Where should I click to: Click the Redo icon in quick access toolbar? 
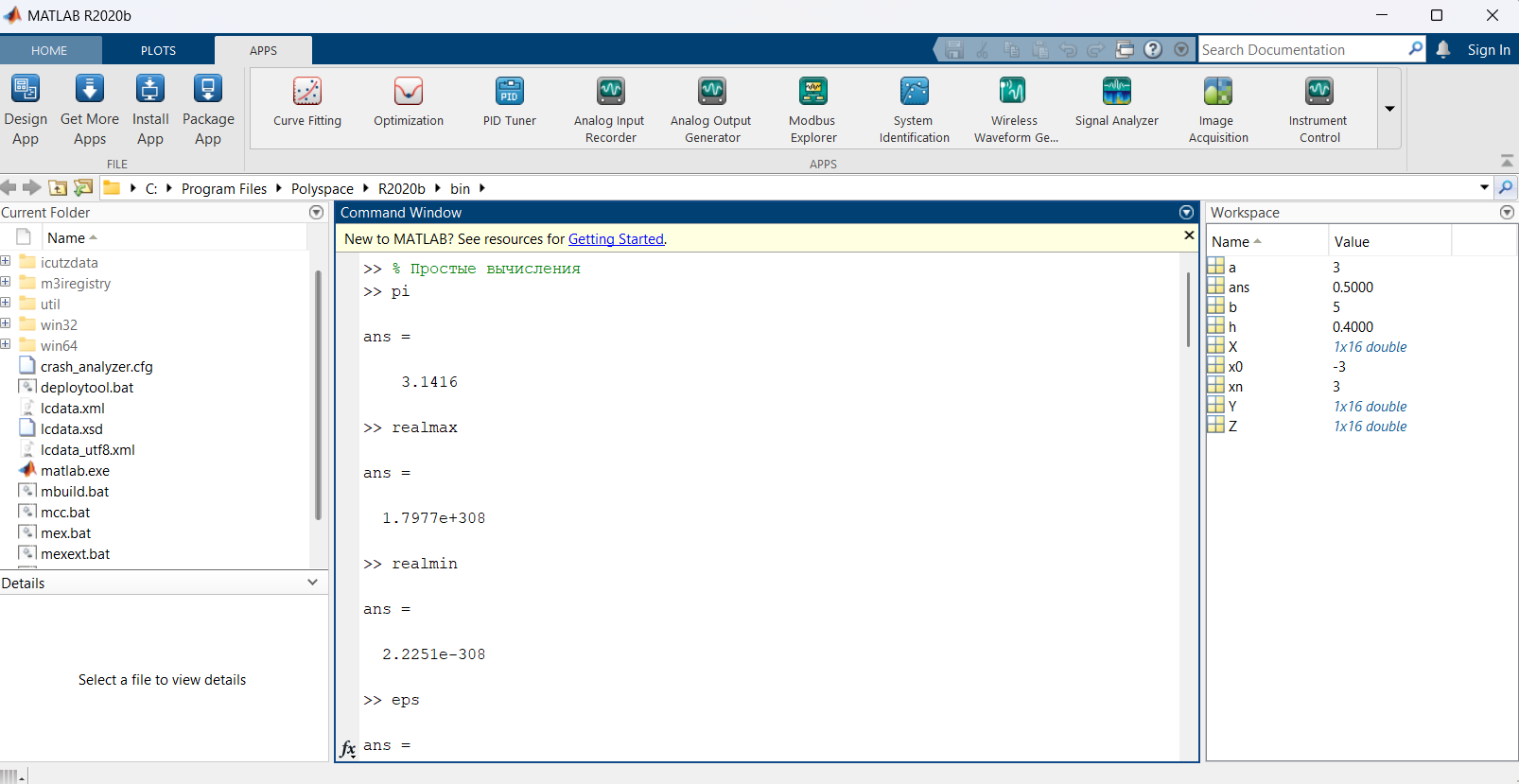(1096, 49)
